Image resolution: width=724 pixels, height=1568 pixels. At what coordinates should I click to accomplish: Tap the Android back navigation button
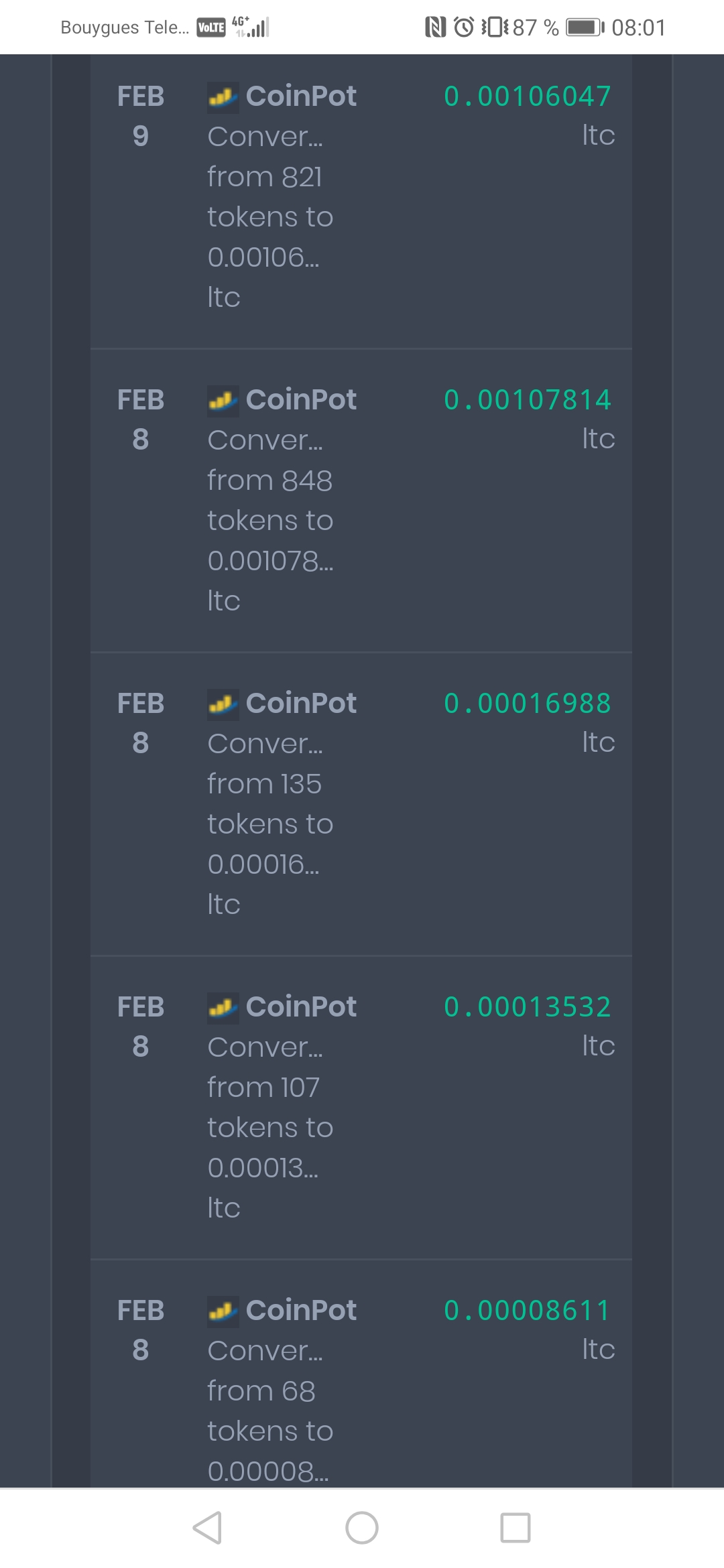pyautogui.click(x=207, y=1528)
